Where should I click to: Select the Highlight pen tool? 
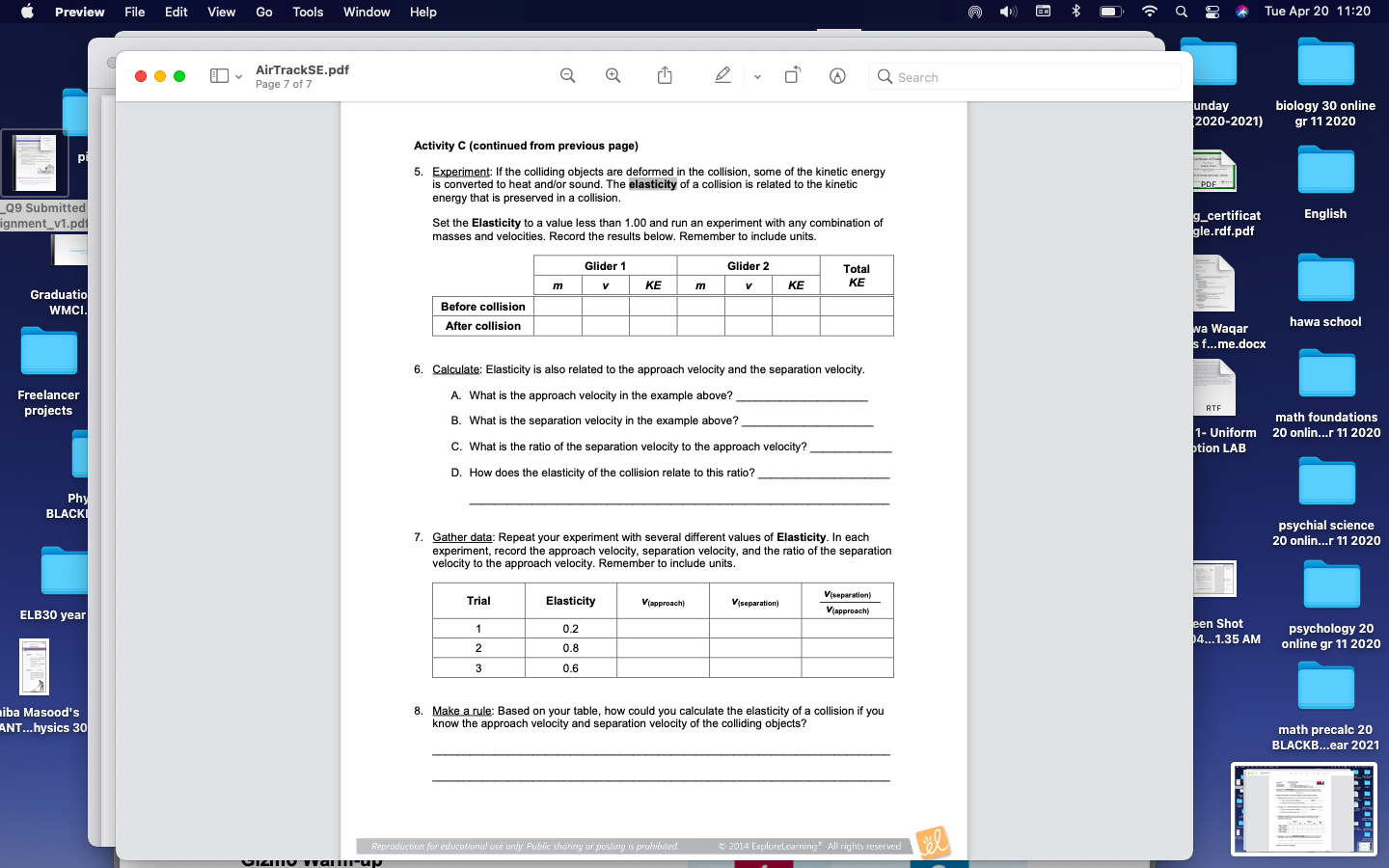[x=722, y=75]
